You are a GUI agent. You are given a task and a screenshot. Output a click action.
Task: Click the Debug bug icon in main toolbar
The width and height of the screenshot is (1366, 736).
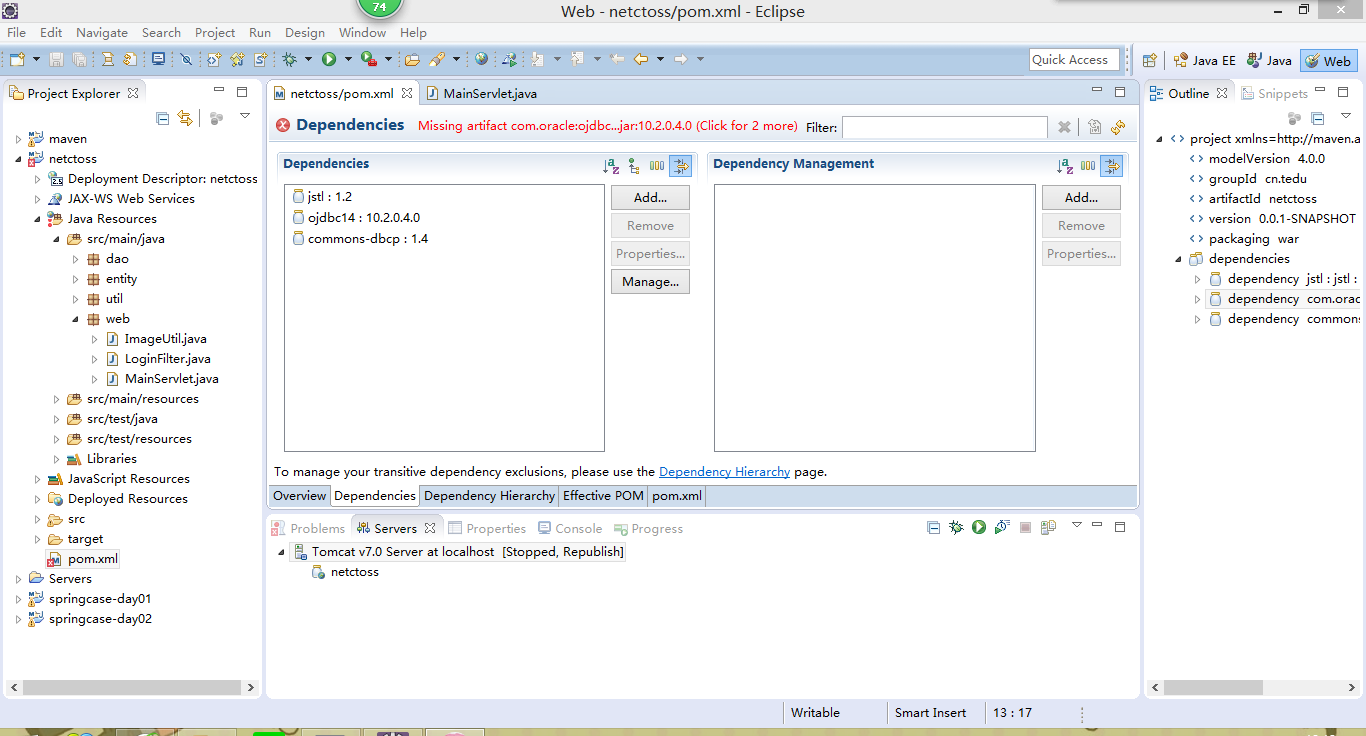pyautogui.click(x=289, y=59)
